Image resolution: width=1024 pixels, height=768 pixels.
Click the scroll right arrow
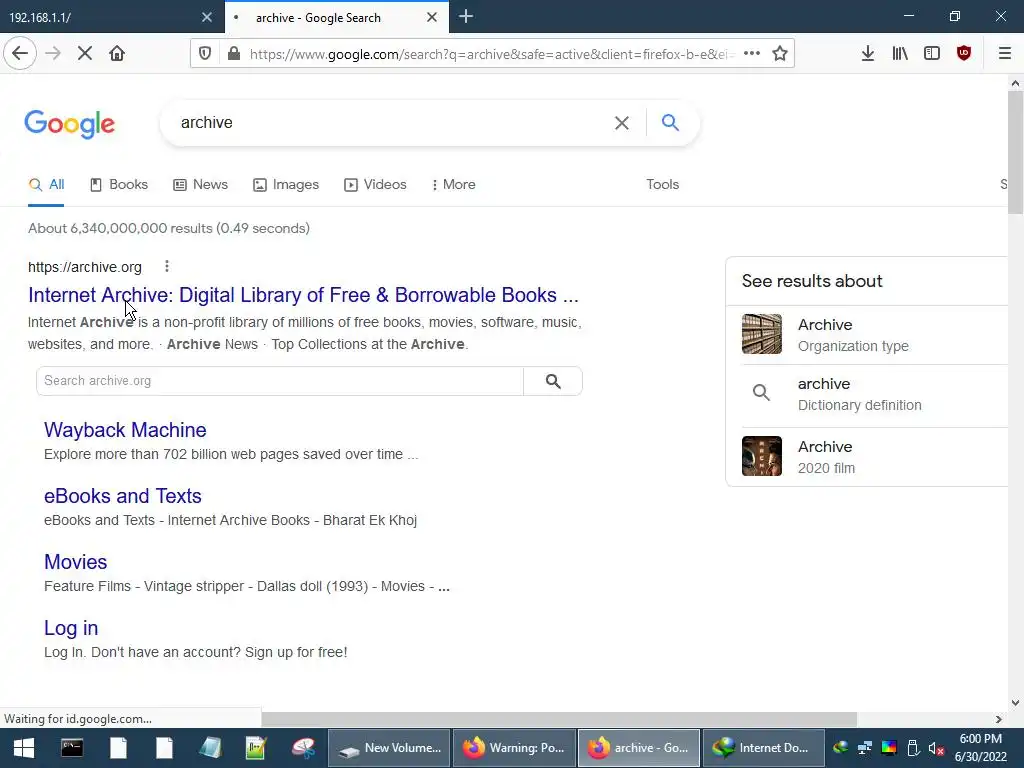pyautogui.click(x=999, y=719)
